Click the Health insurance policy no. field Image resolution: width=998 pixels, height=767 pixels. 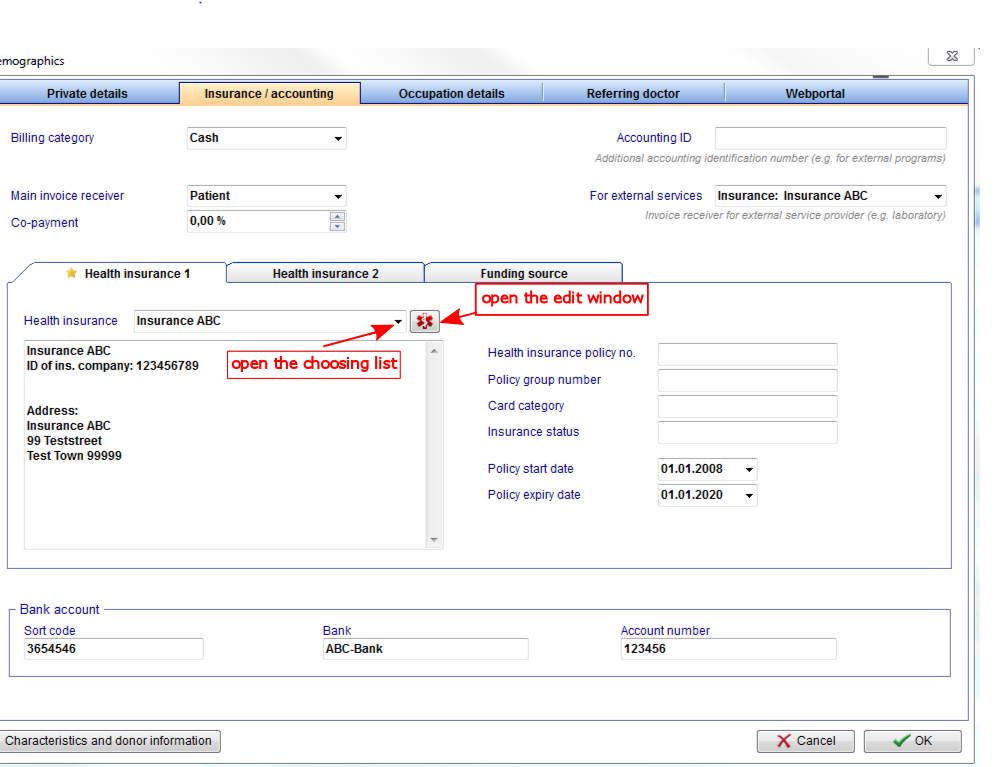748,354
